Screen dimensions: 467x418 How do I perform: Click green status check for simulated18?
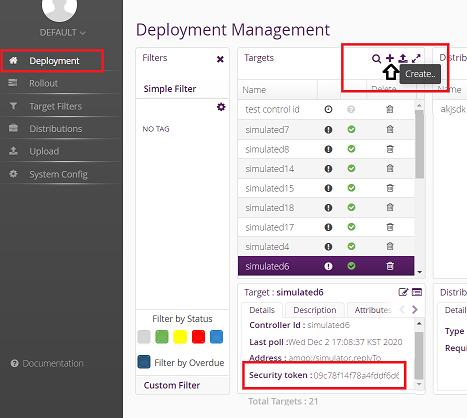pos(351,207)
